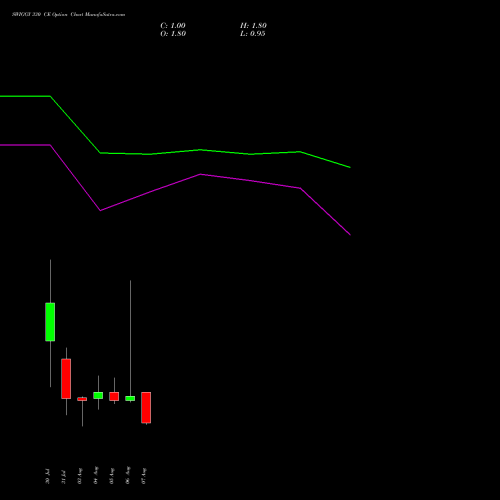Image resolution: width=500 pixels, height=500 pixels.
Task: Click the close value "C: 1.00"
Action: point(173,26)
